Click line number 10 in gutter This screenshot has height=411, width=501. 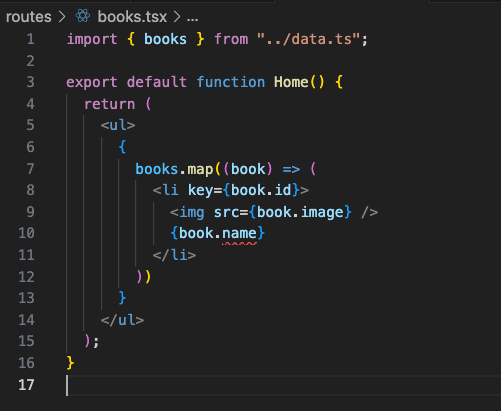pyautogui.click(x=26, y=233)
